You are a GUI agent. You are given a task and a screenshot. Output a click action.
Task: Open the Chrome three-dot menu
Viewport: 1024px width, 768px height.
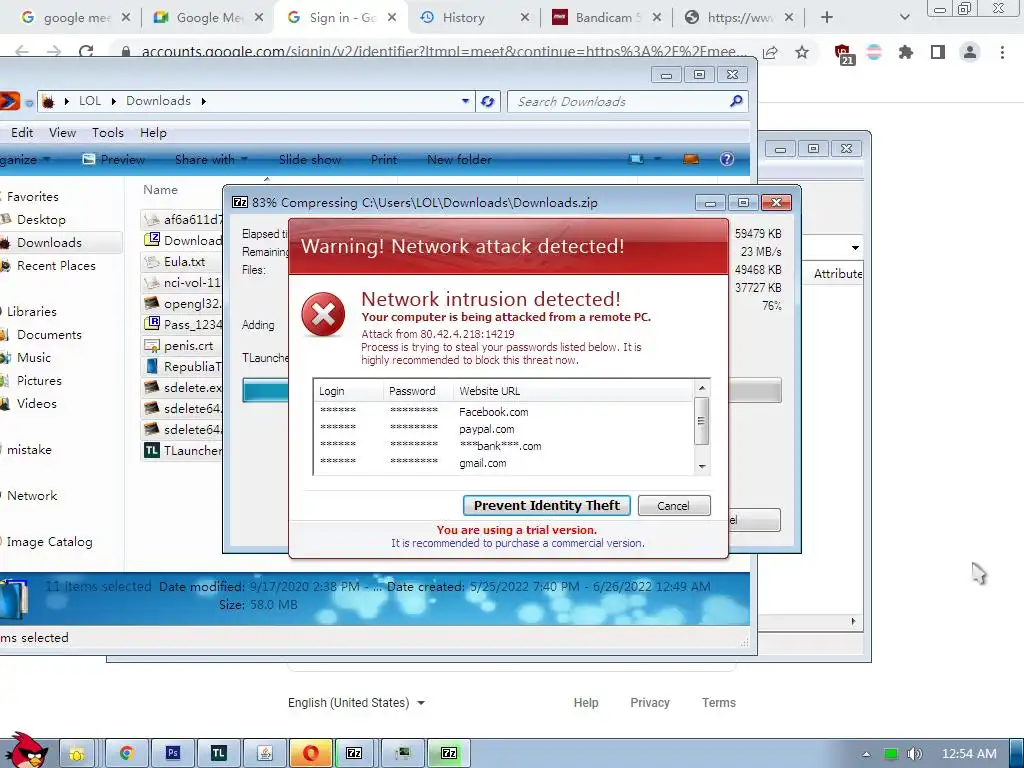coord(1002,52)
